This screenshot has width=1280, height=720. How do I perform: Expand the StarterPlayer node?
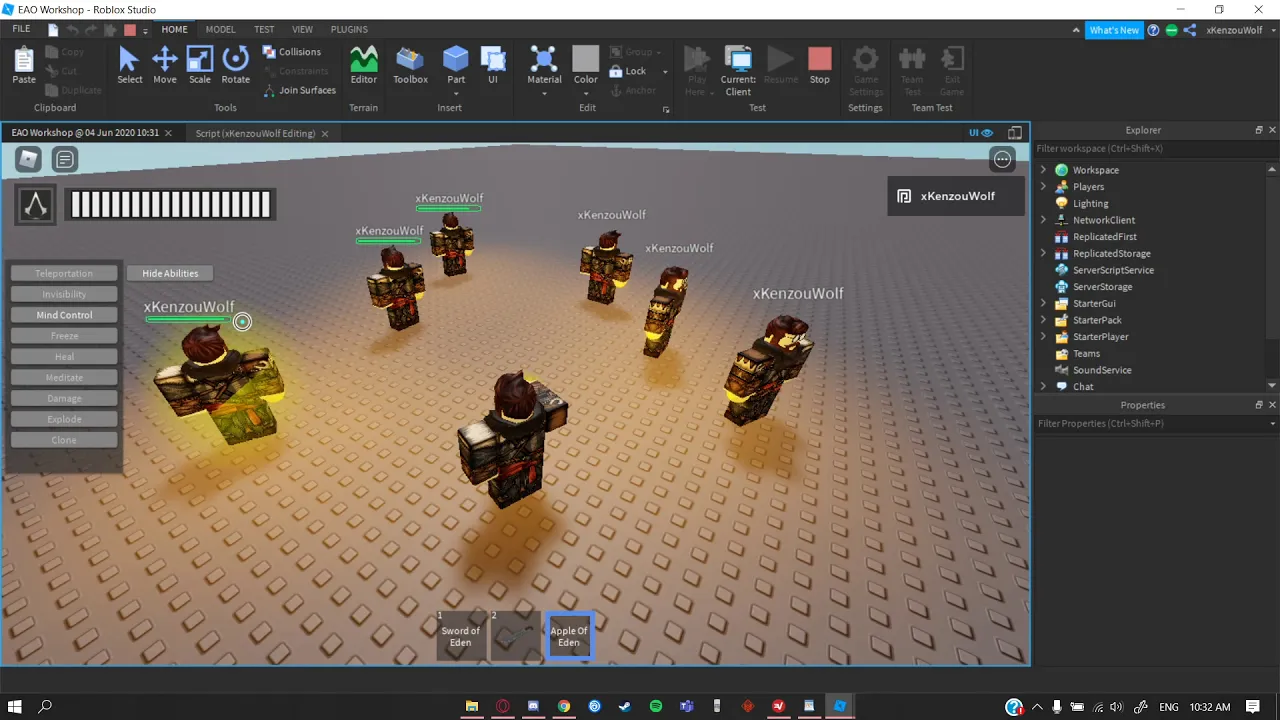1043,337
